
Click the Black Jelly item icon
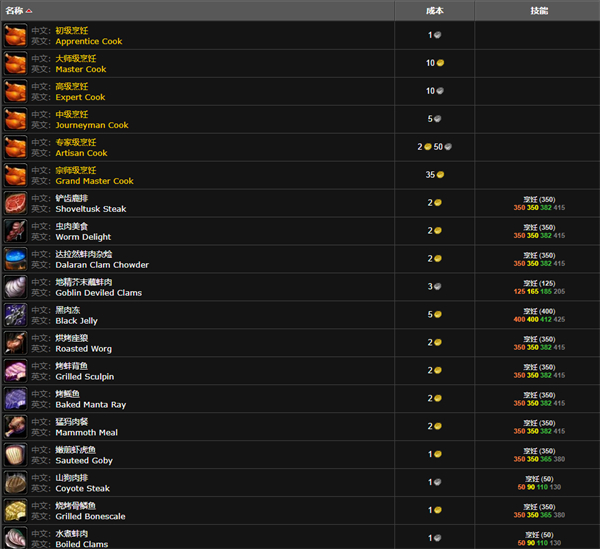click(15, 315)
